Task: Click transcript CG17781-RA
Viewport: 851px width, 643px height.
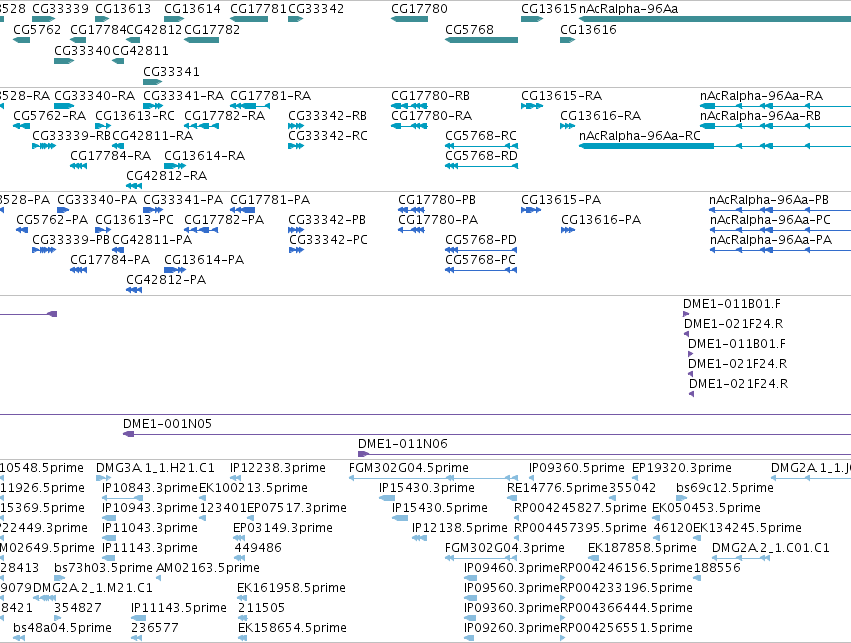Action: [x=270, y=96]
